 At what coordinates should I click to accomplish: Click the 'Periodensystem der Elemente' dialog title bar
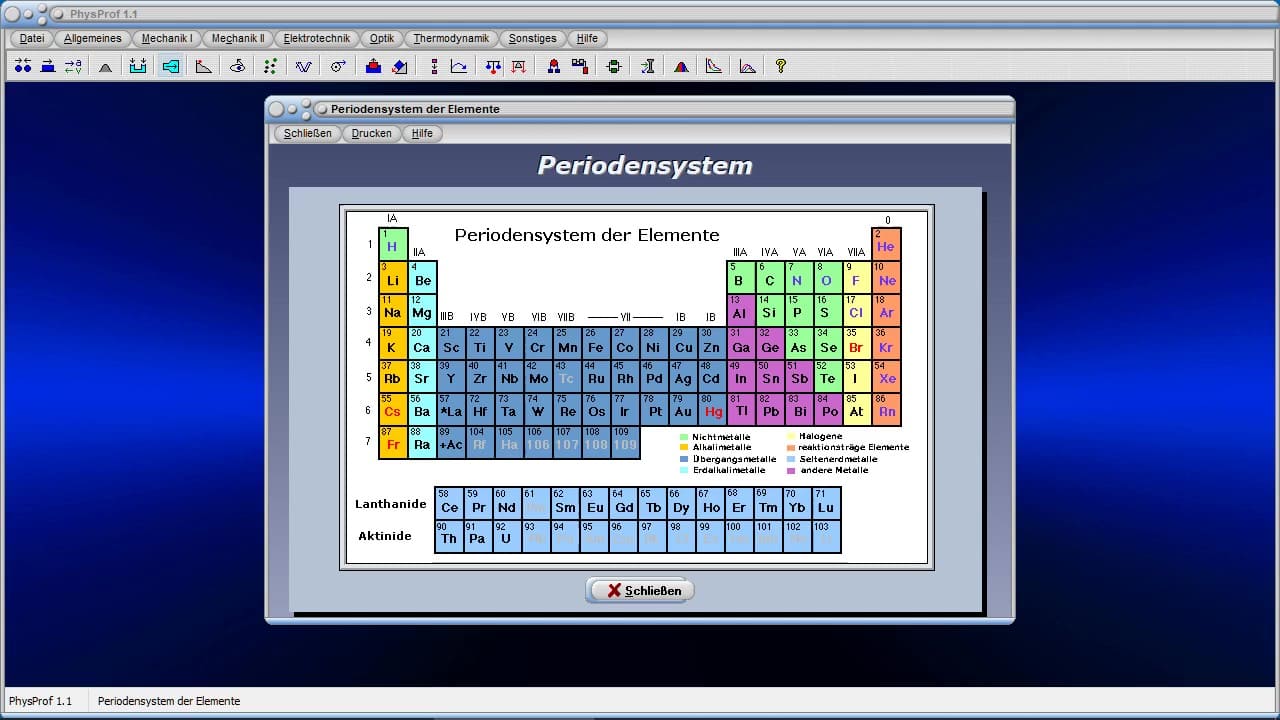point(640,109)
